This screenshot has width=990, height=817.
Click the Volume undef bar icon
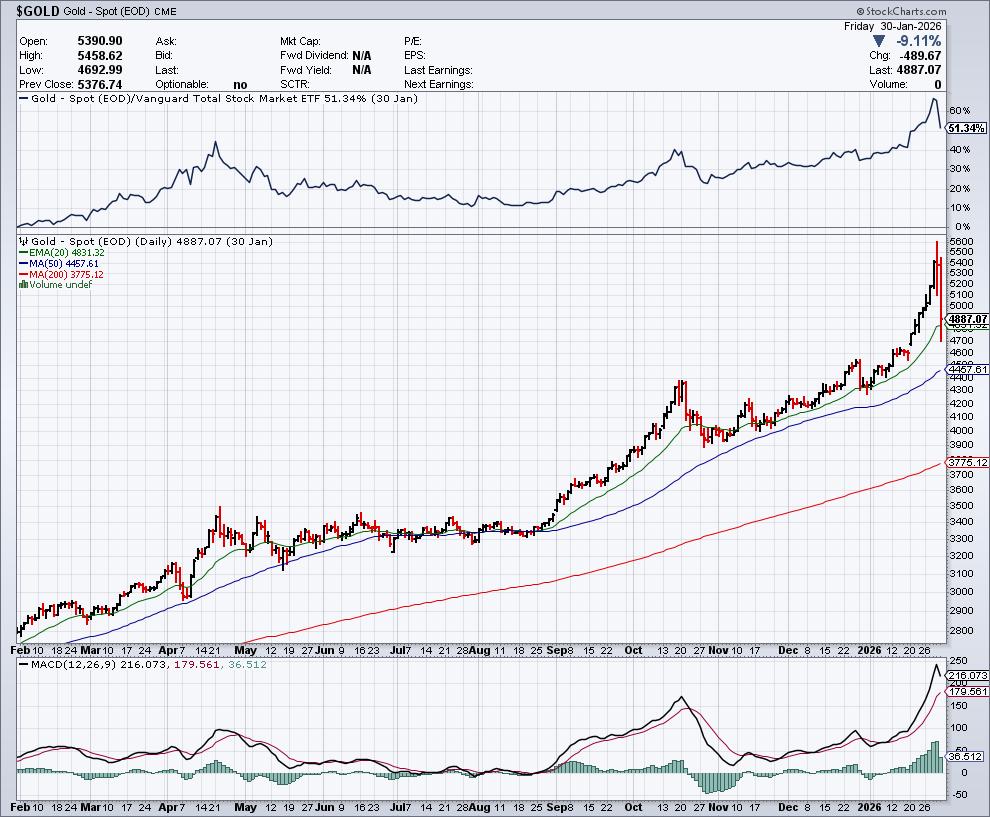tap(23, 285)
